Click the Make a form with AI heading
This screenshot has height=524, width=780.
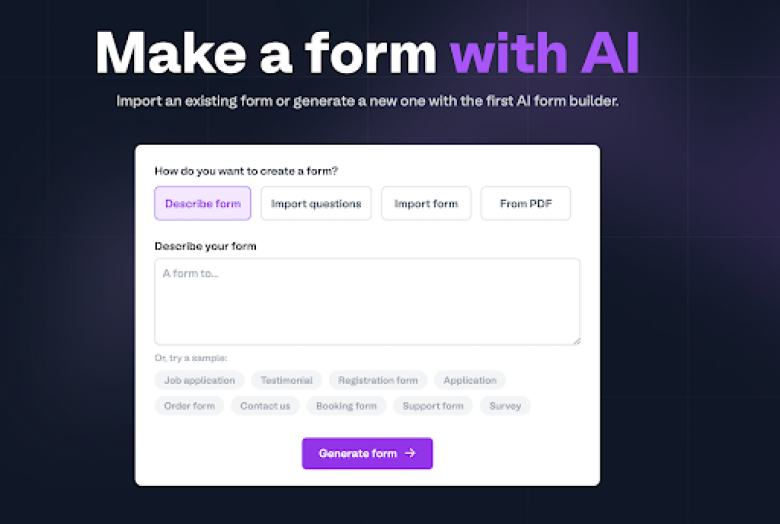tap(367, 53)
